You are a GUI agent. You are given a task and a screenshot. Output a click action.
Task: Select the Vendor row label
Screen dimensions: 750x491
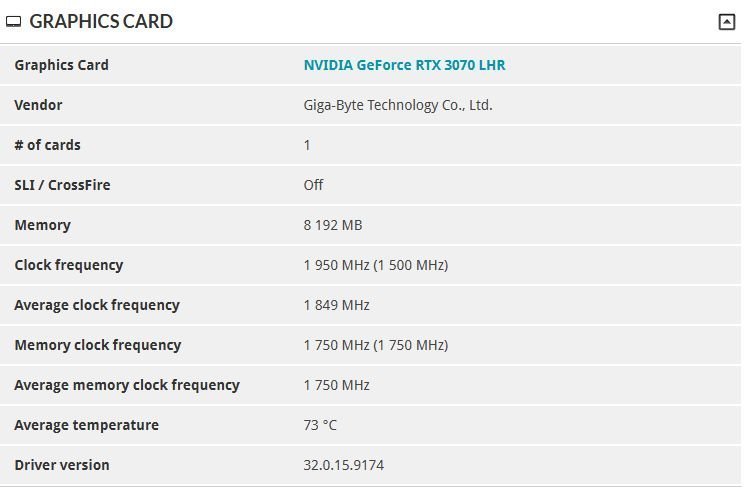click(38, 105)
